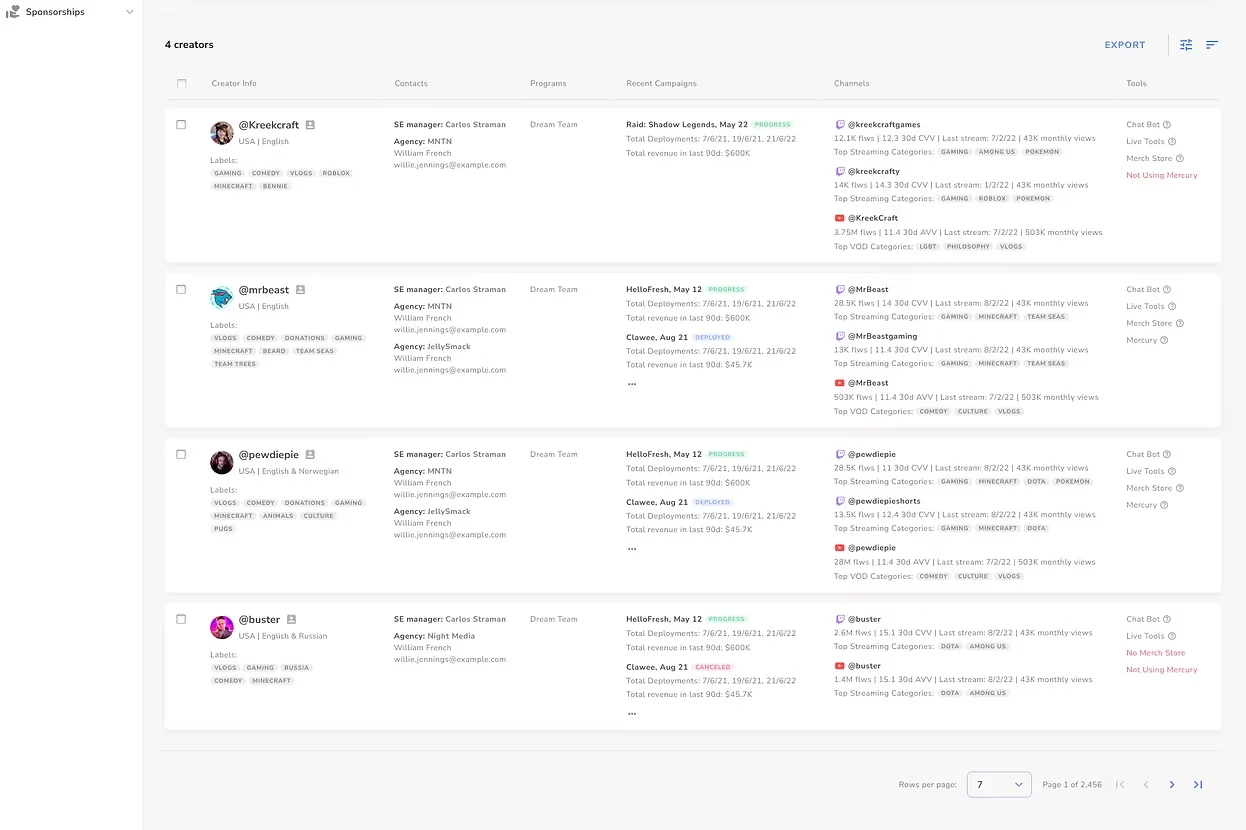Image resolution: width=1246 pixels, height=830 pixels.
Task: Click the help icon beside Live Tools in buster row
Action: pos(1172,636)
